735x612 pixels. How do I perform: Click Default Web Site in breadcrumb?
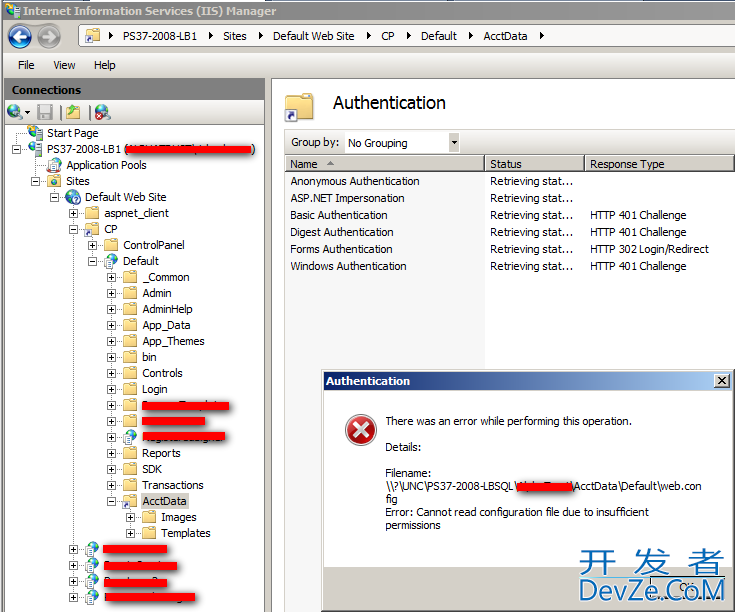pos(314,36)
